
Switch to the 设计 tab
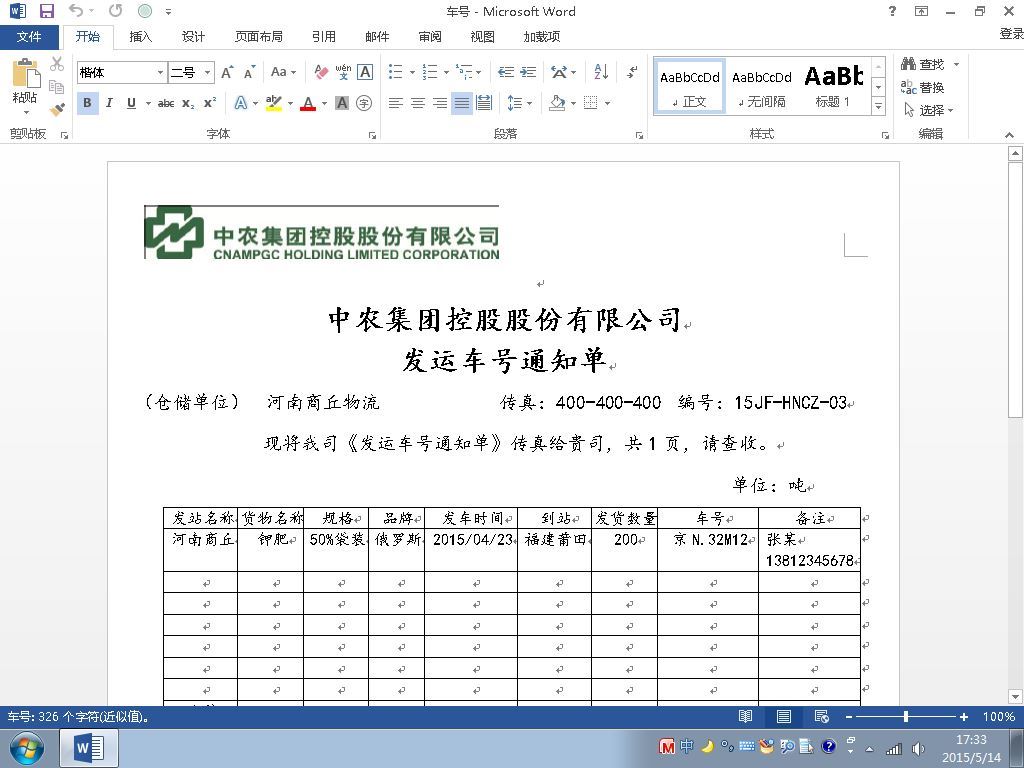[x=193, y=37]
